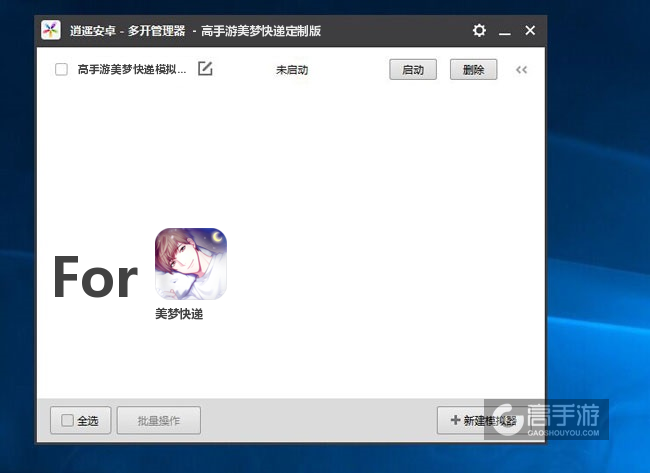Click the 未启动 status text
This screenshot has height=473, width=650.
(x=292, y=70)
